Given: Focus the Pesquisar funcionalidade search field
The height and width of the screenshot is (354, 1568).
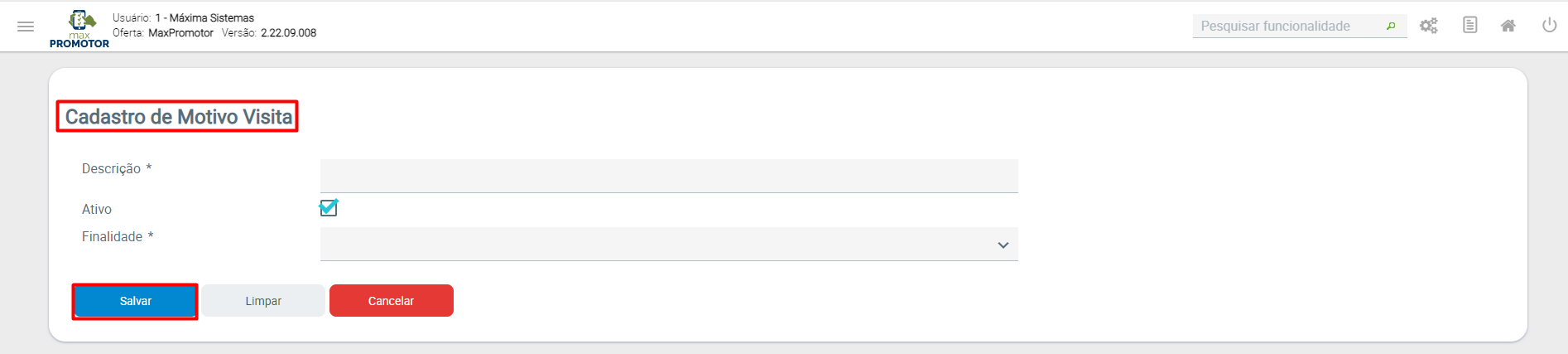Looking at the screenshot, I should [1287, 27].
